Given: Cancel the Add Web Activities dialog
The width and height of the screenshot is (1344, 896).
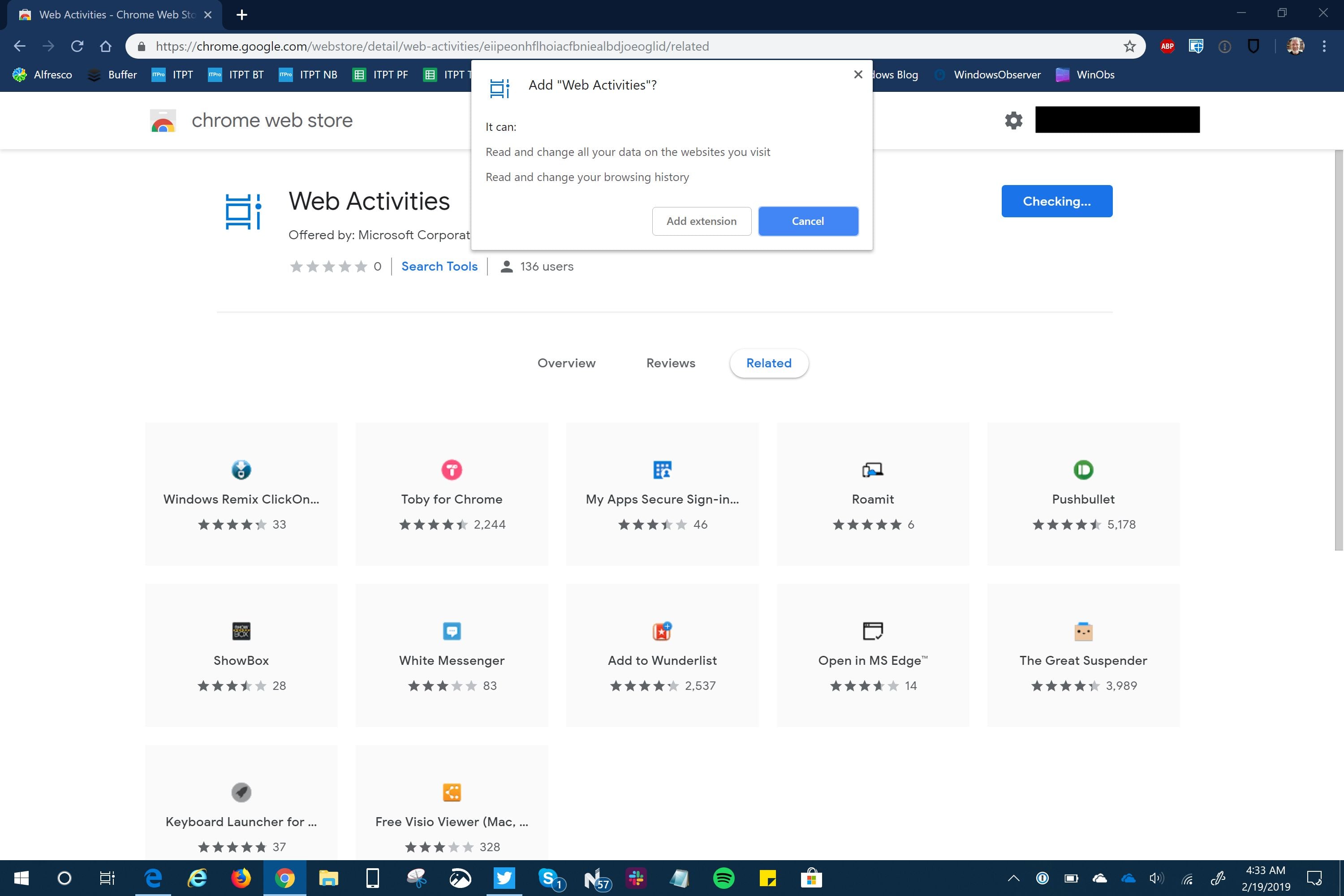Looking at the screenshot, I should point(808,221).
